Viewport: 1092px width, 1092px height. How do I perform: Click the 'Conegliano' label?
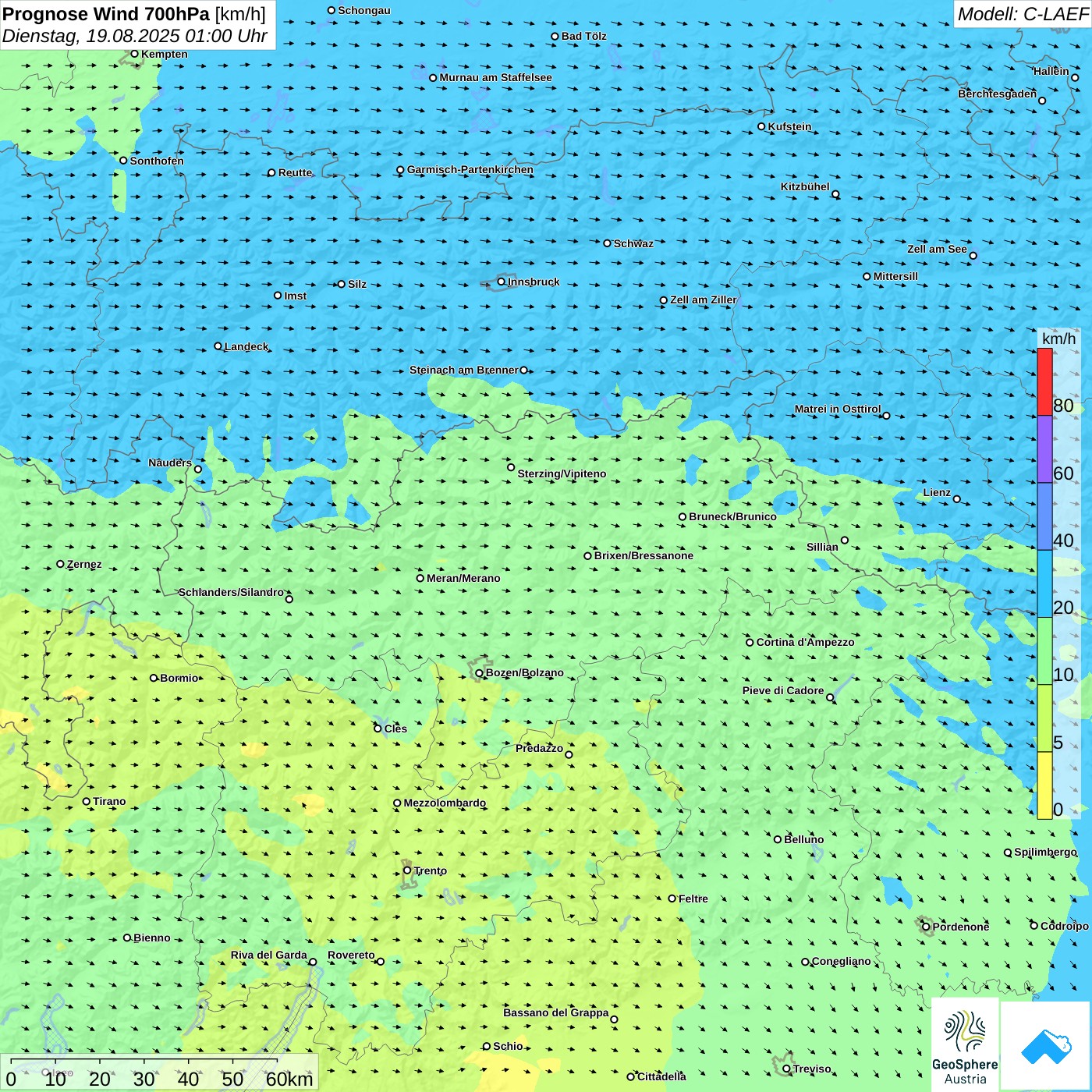(x=841, y=961)
